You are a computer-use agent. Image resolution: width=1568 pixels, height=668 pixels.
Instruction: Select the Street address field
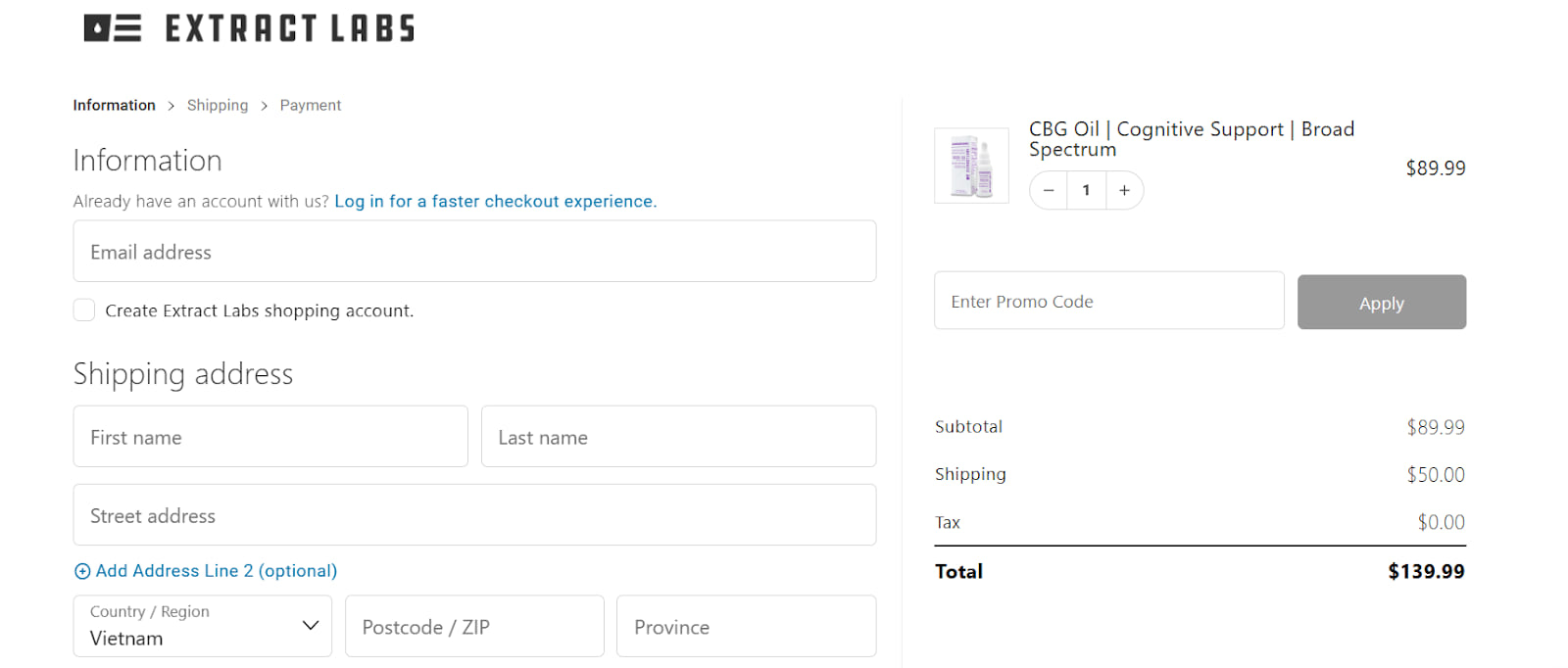click(474, 515)
